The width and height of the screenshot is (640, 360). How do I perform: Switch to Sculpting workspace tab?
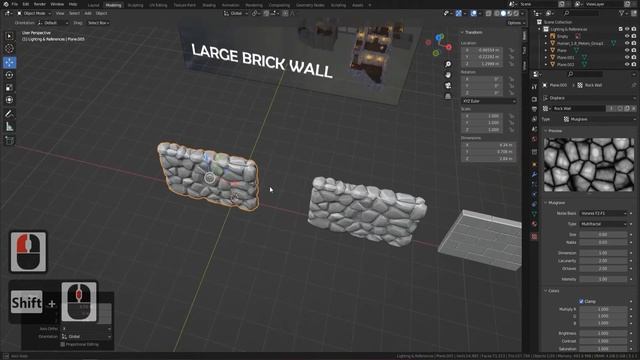point(135,5)
